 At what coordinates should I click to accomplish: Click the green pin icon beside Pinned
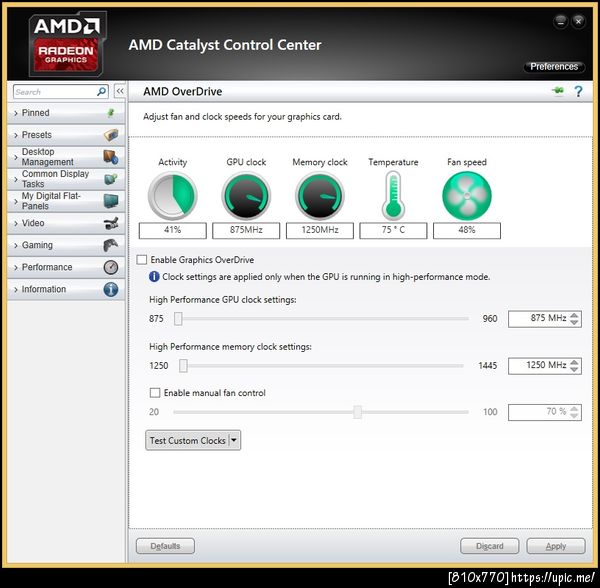111,113
